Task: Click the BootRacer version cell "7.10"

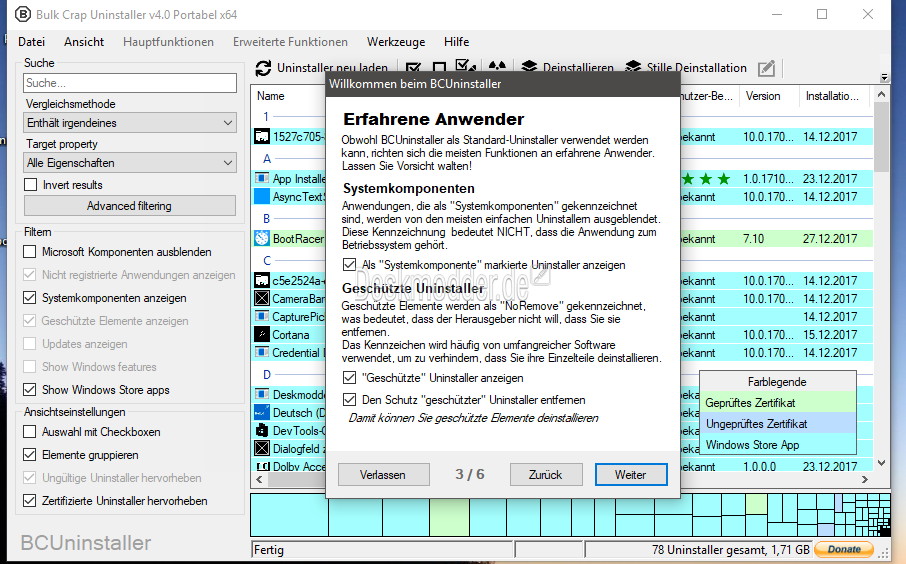Action: click(x=753, y=238)
